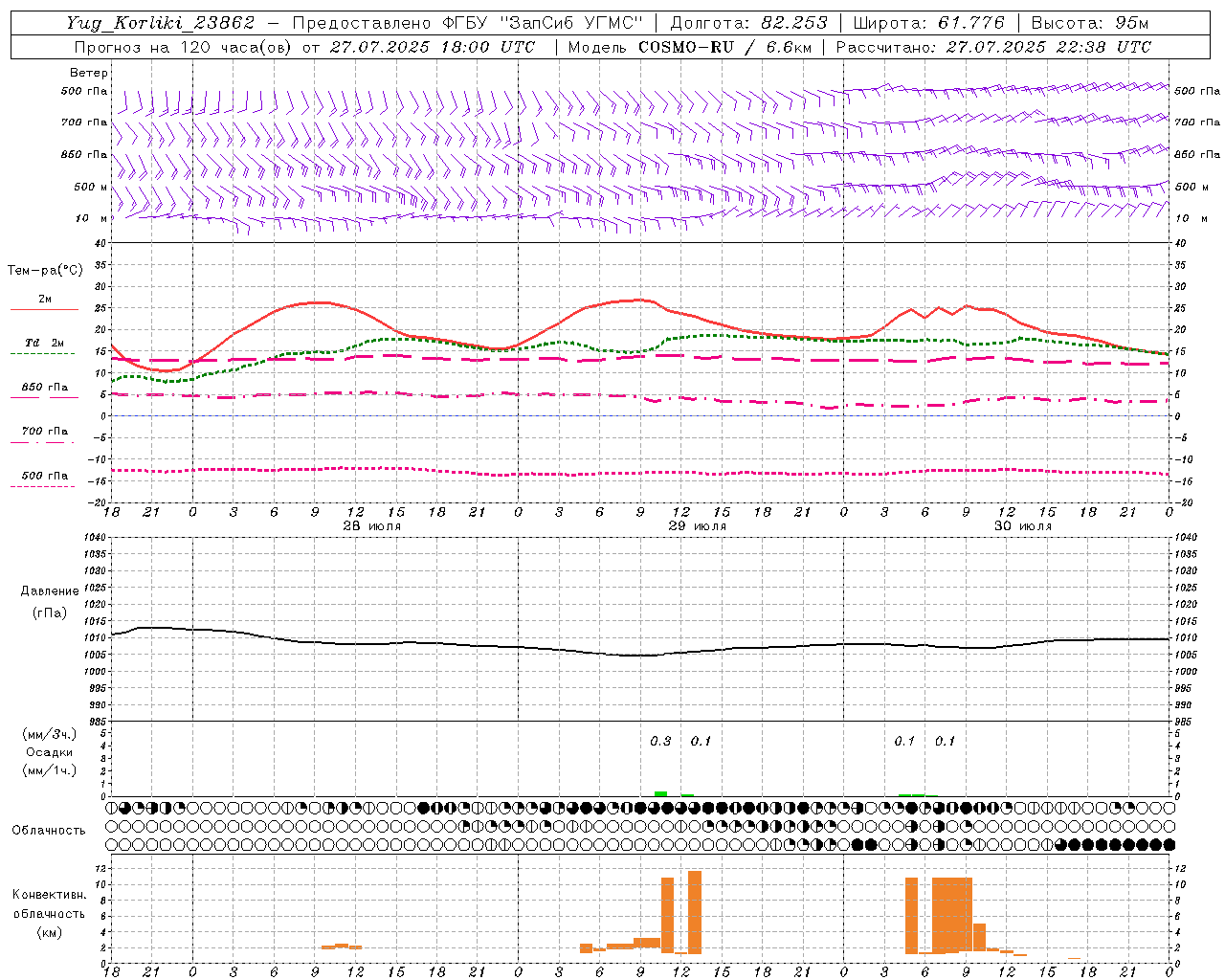Select the (мм/3ч.) unit label
The width and height of the screenshot is (1225, 980).
click(x=50, y=734)
